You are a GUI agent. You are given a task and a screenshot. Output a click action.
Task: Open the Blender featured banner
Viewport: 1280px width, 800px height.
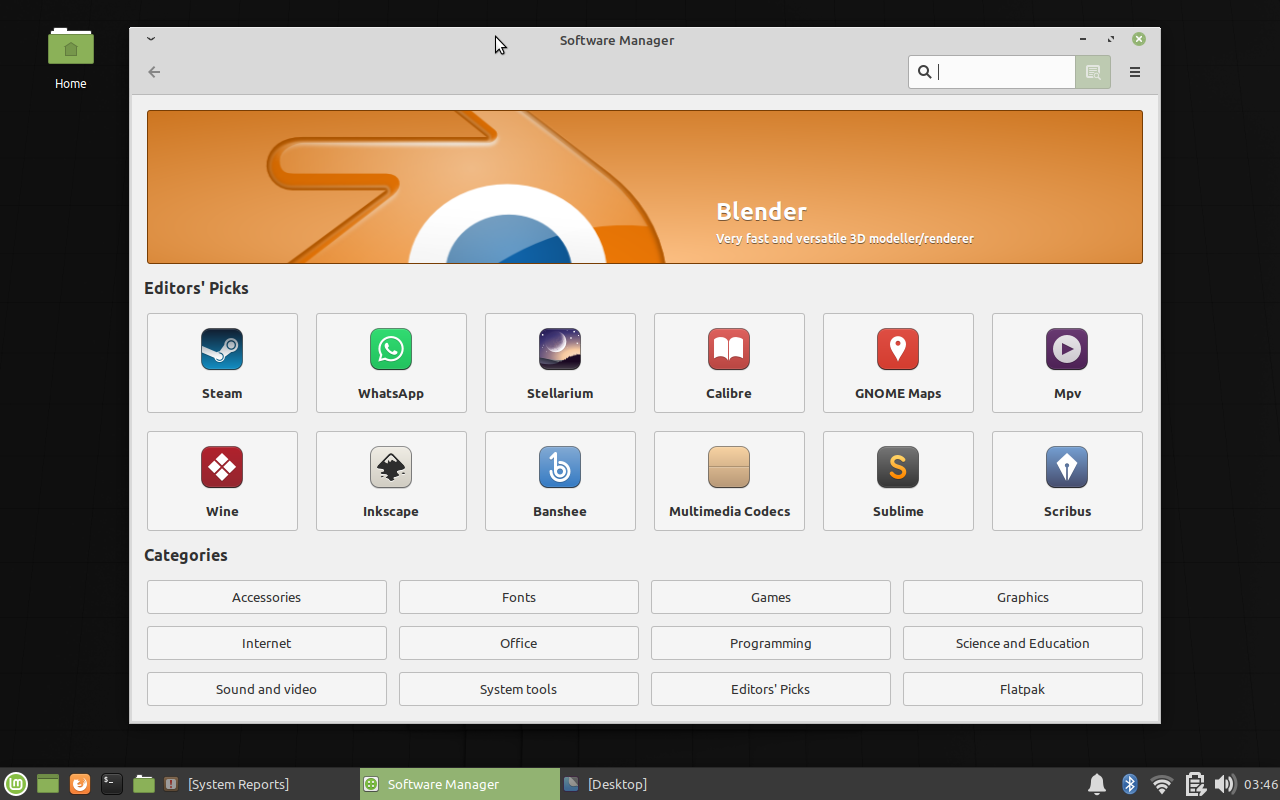tap(644, 186)
